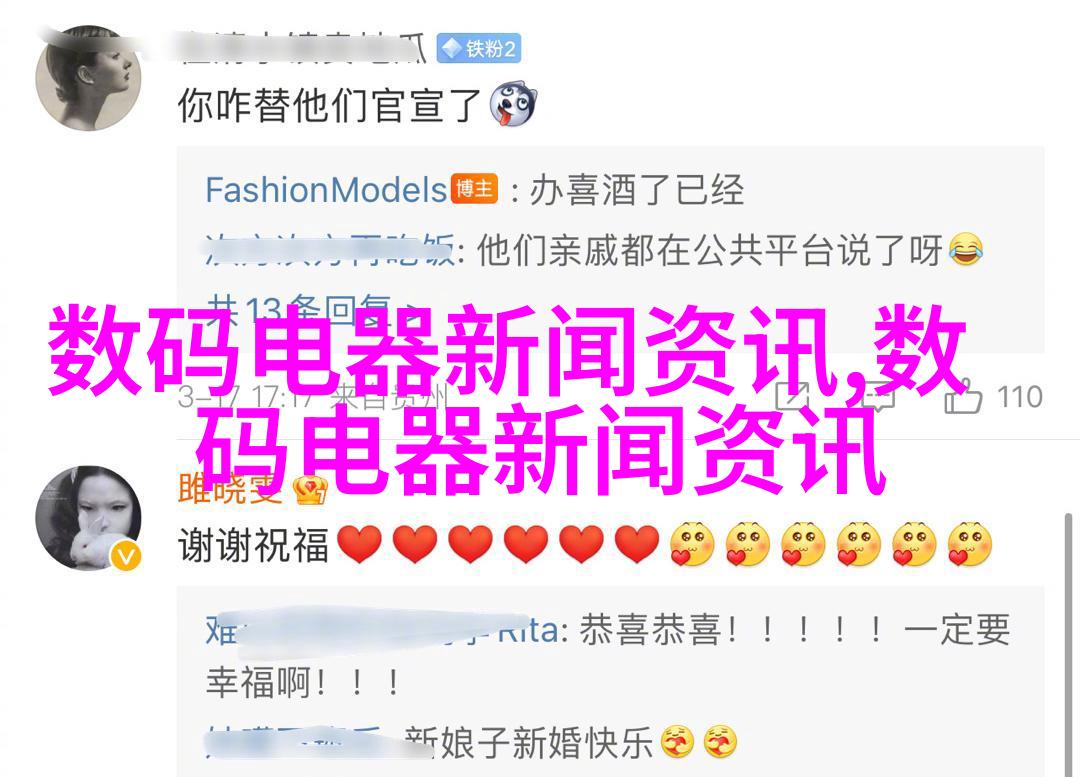Click the scrollbar on the right edge
Screen dimensions: 1080x777
[1068, 645]
